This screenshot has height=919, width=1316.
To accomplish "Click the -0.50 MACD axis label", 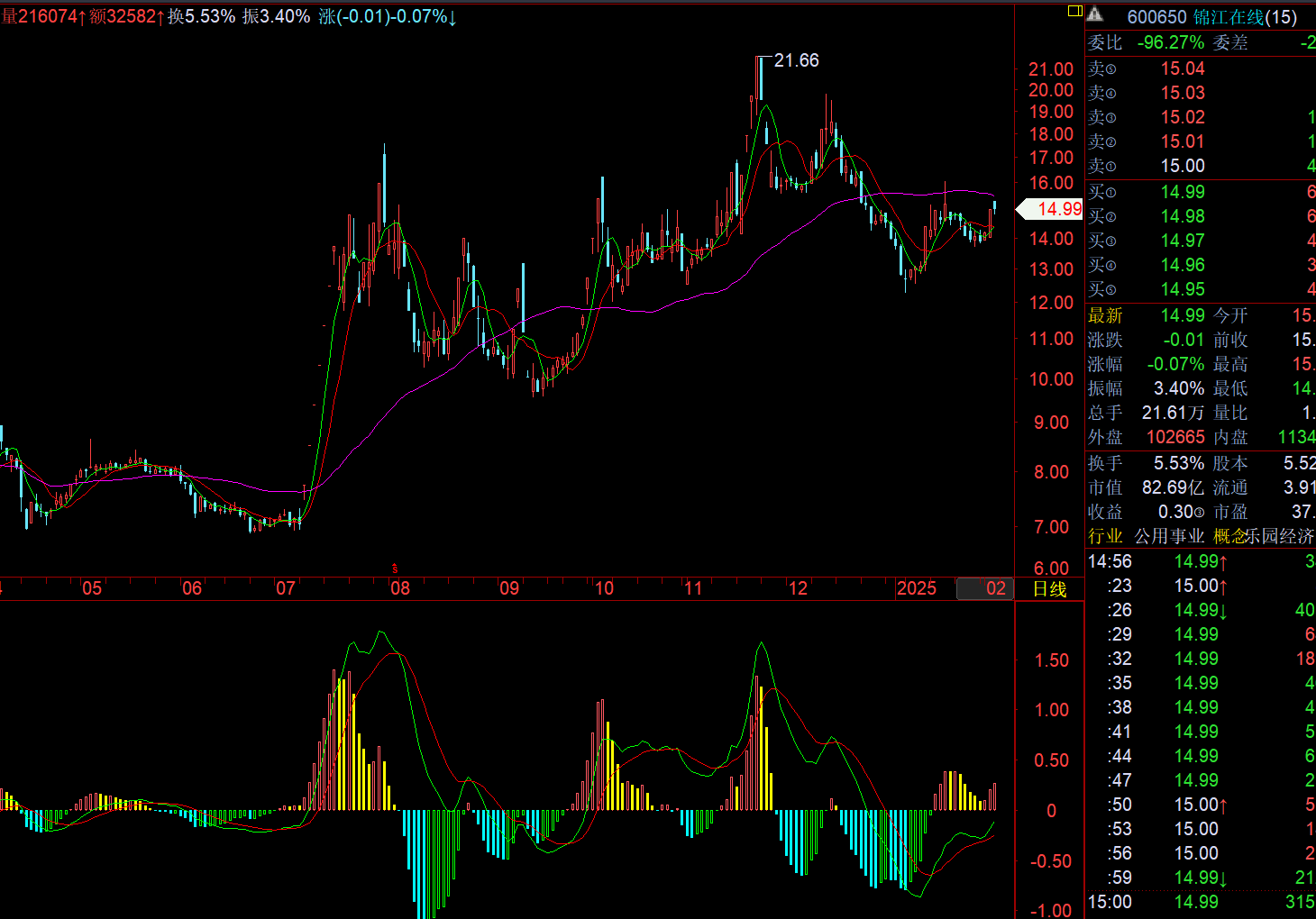I will point(1050,861).
